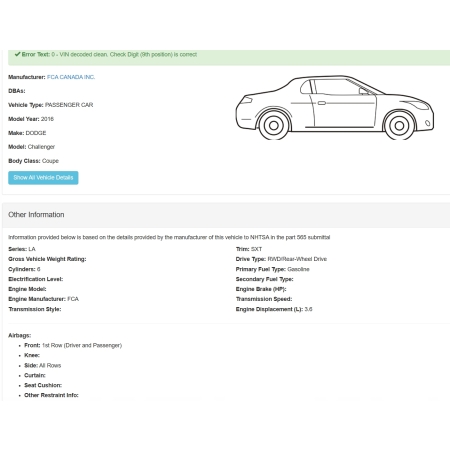Select the Drive Type RWD/Rear-Wheel Drive text
This screenshot has height=450, width=450.
coord(281,259)
